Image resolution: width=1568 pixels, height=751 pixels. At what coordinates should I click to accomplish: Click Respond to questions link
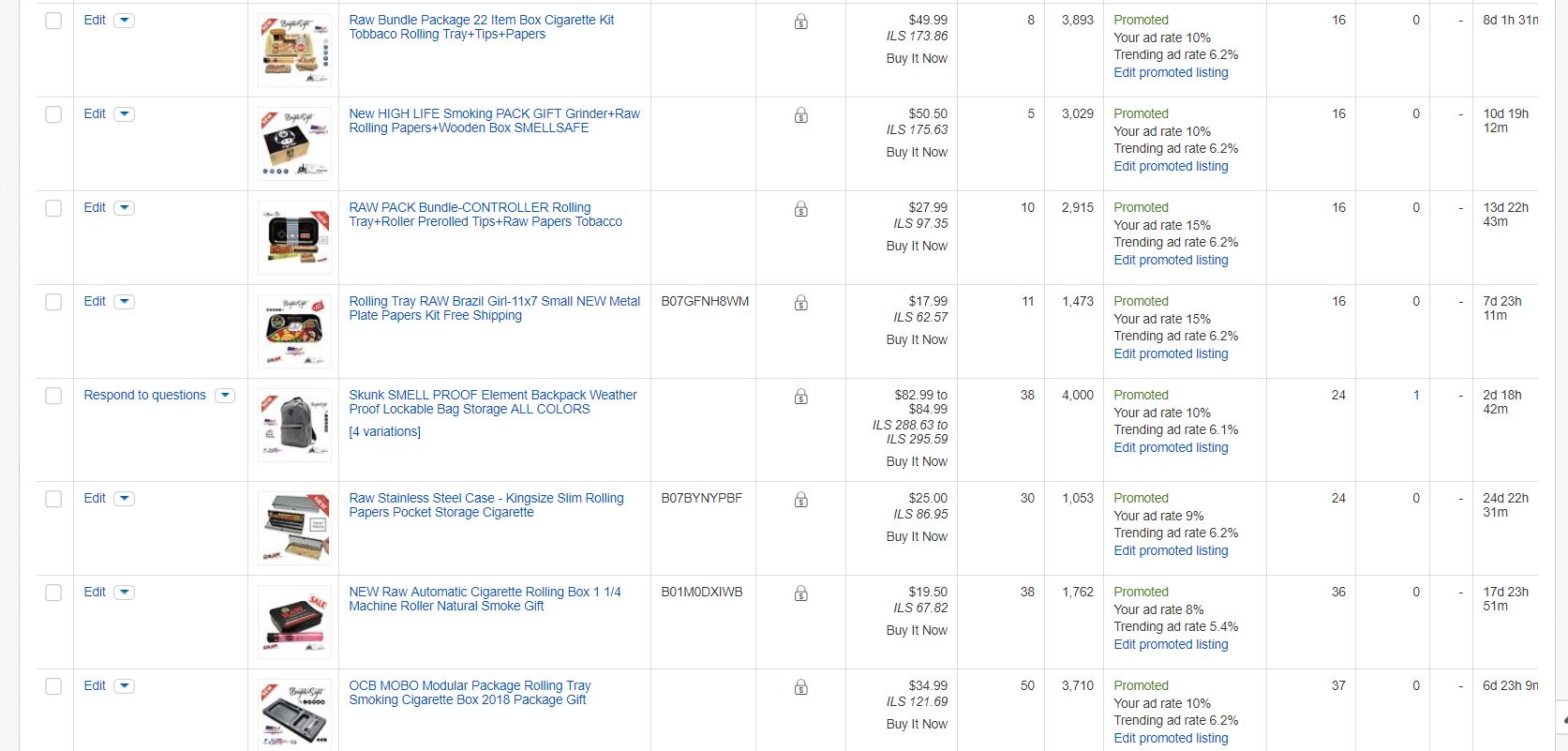tap(144, 395)
